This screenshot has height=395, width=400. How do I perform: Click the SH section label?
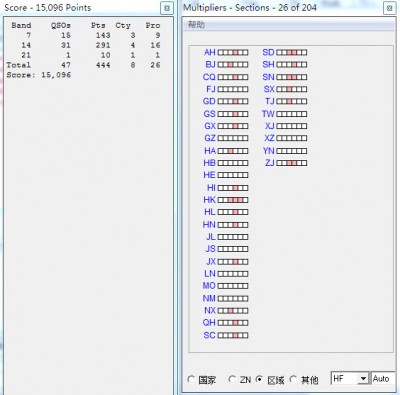(x=268, y=64)
